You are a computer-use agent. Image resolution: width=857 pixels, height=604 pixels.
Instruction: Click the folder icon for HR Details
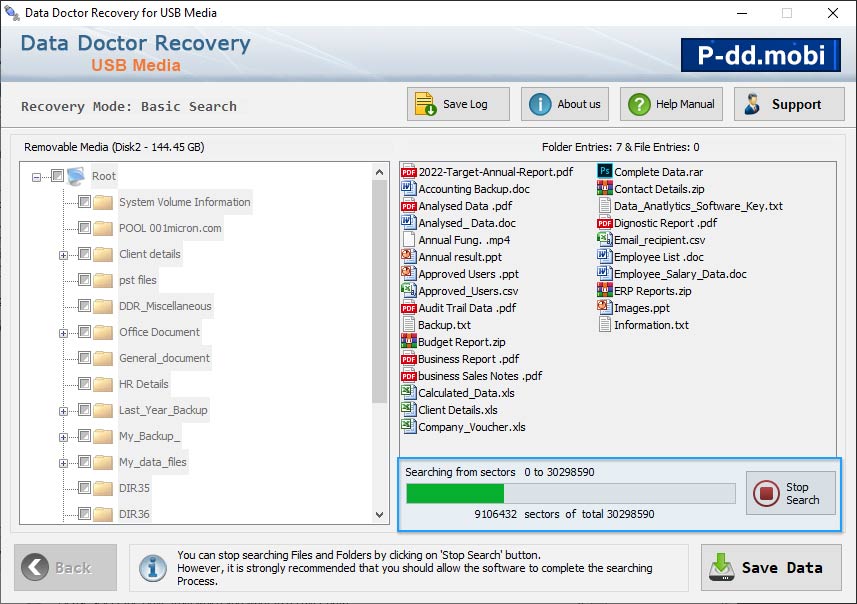coord(103,384)
